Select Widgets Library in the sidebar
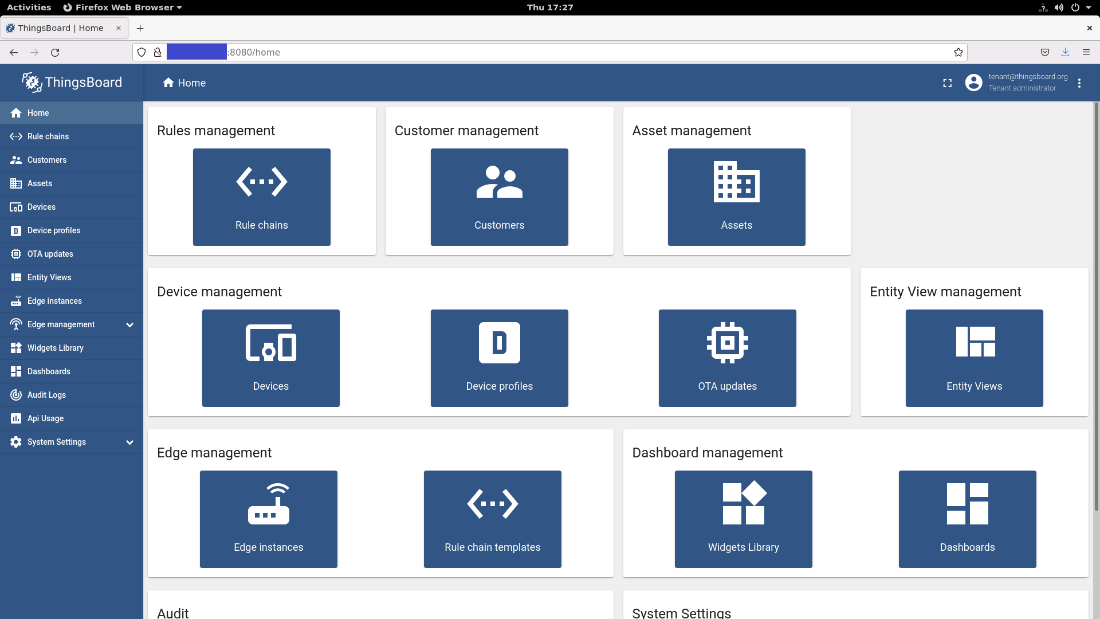The image size is (1100, 619). (72, 348)
